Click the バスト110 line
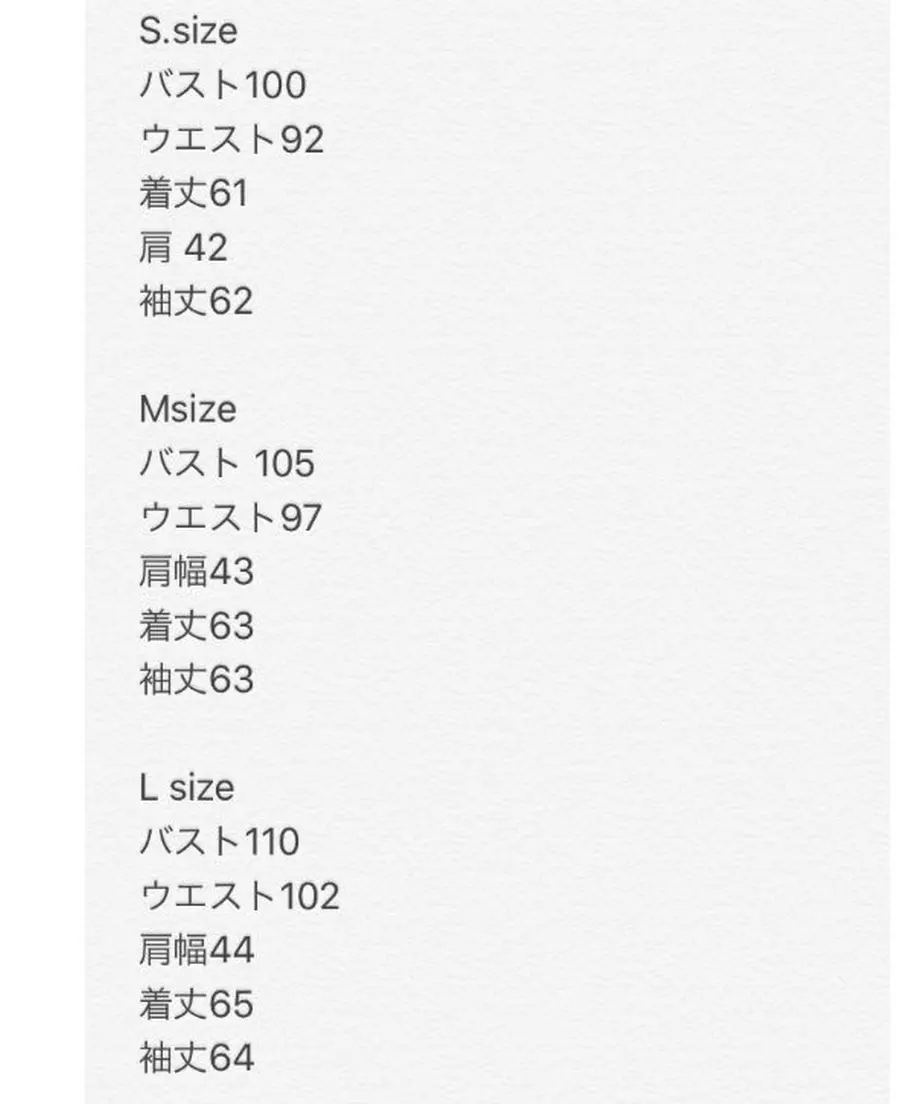Viewport: 920px width, 1104px height. click(220, 842)
